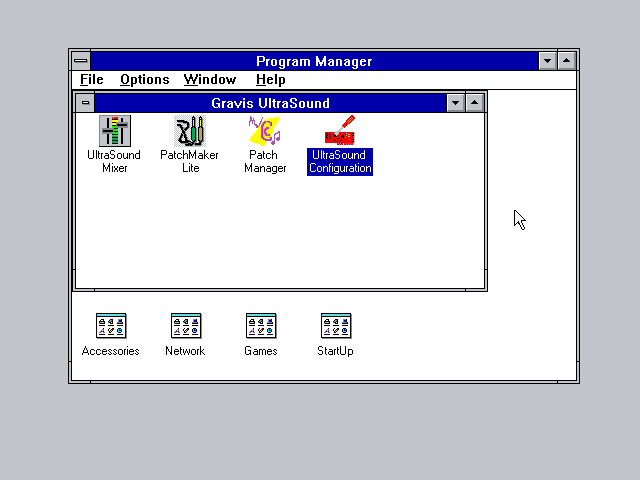Open the File menu
The height and width of the screenshot is (480, 640).
click(x=92, y=80)
